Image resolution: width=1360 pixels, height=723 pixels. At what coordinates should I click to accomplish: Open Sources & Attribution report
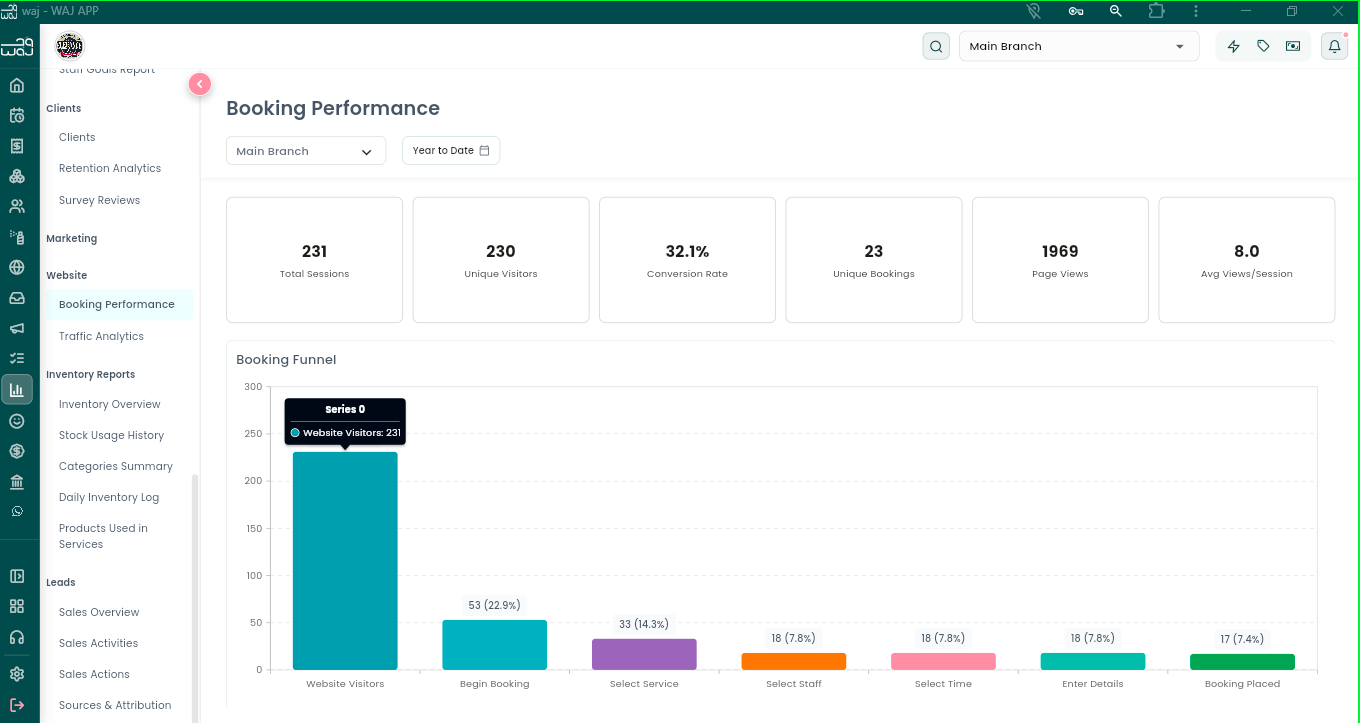pos(115,705)
